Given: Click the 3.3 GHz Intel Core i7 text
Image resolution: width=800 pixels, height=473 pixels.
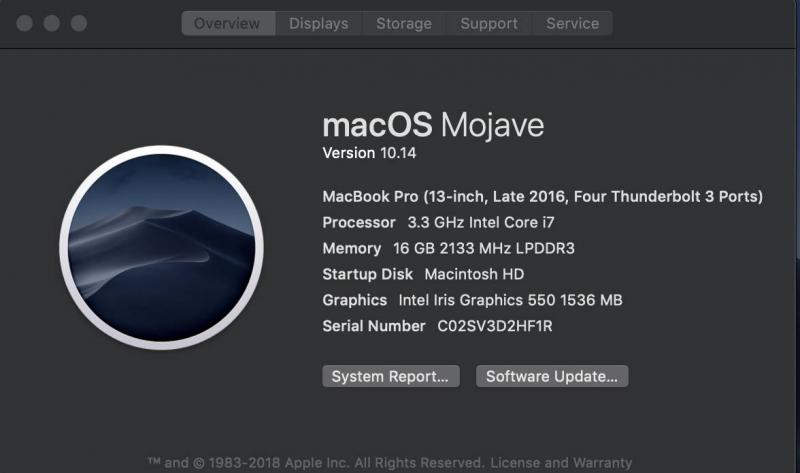Looking at the screenshot, I should pos(481,222).
